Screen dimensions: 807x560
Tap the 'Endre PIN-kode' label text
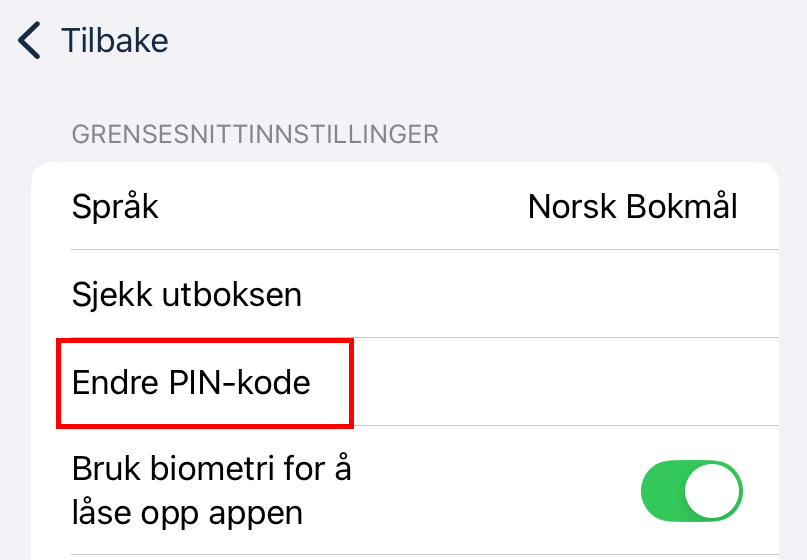coord(191,383)
